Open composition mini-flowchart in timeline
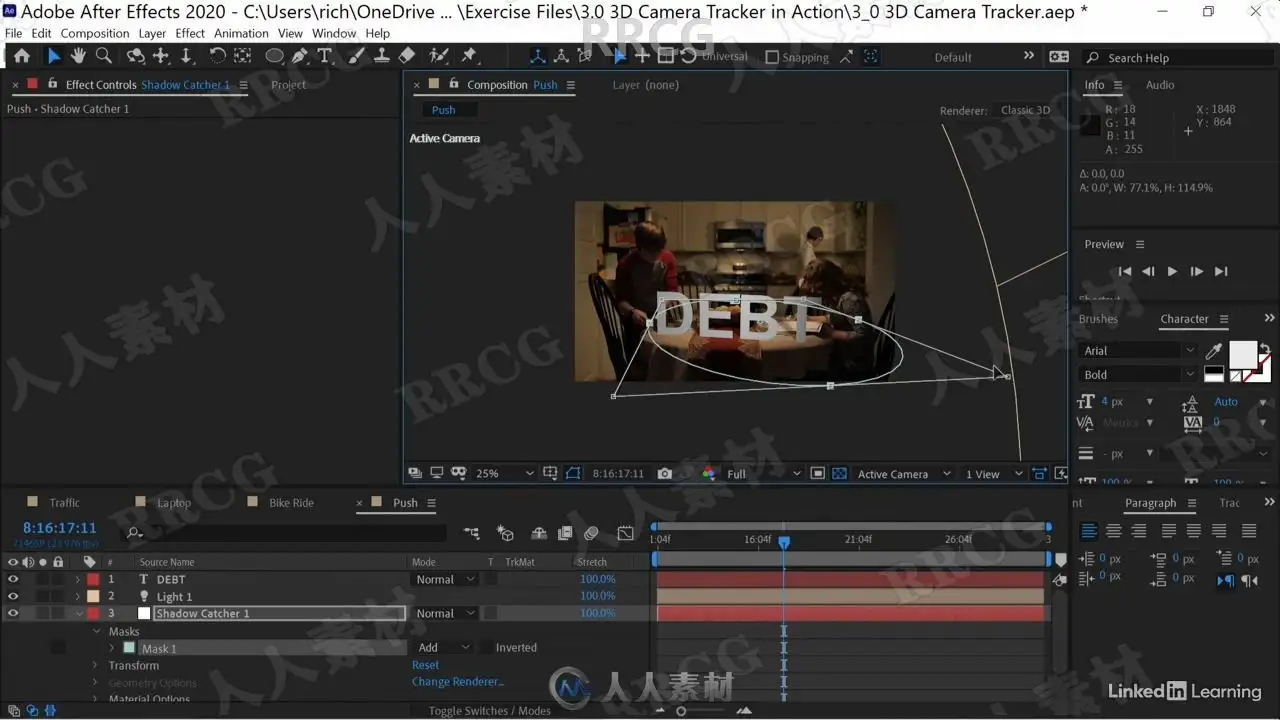 pos(471,534)
